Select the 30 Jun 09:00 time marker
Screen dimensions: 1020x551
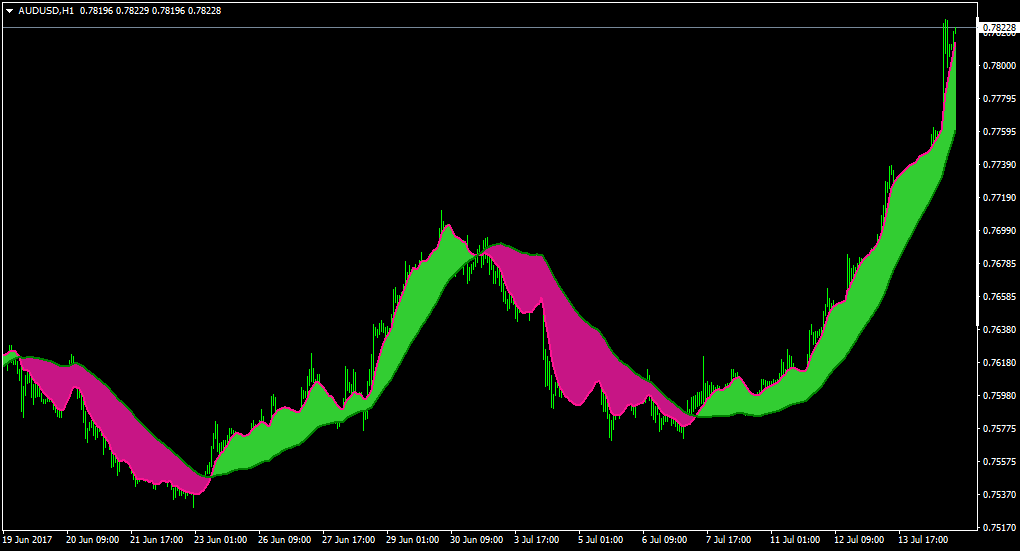[476, 540]
